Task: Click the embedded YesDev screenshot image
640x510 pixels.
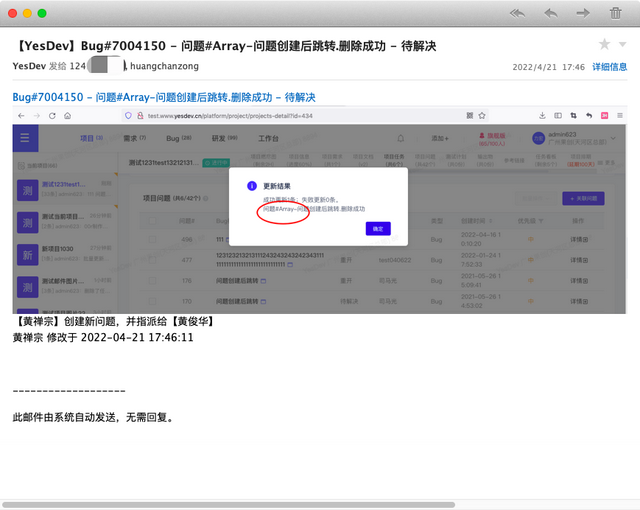Action: coord(319,210)
